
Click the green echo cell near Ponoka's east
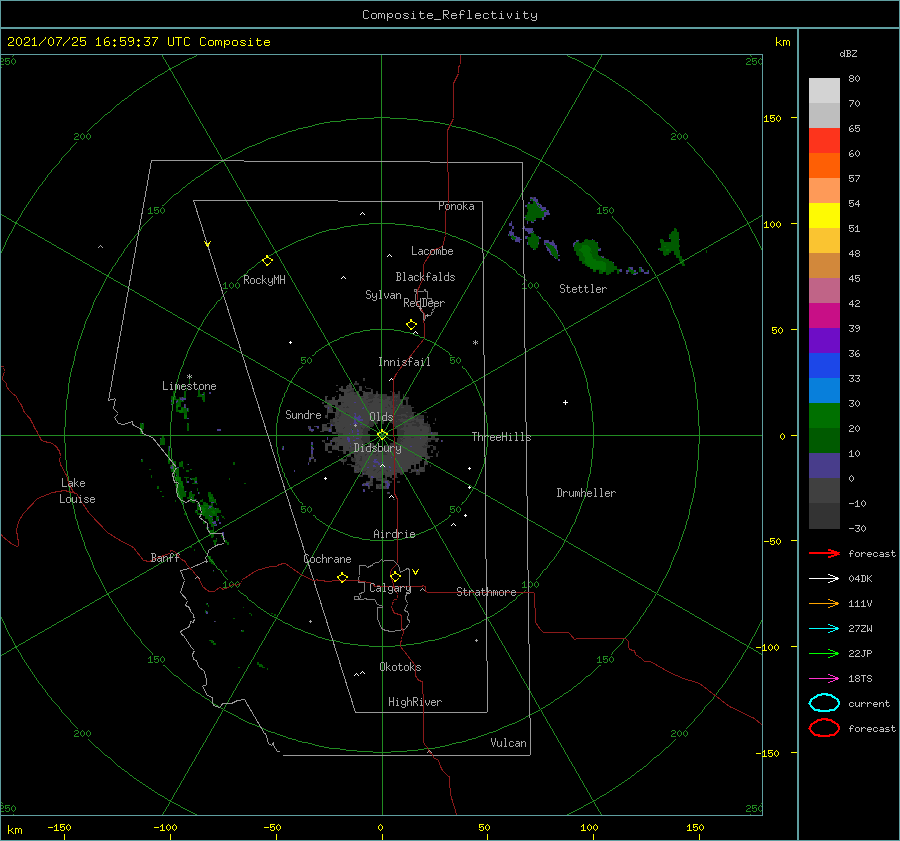point(535,210)
